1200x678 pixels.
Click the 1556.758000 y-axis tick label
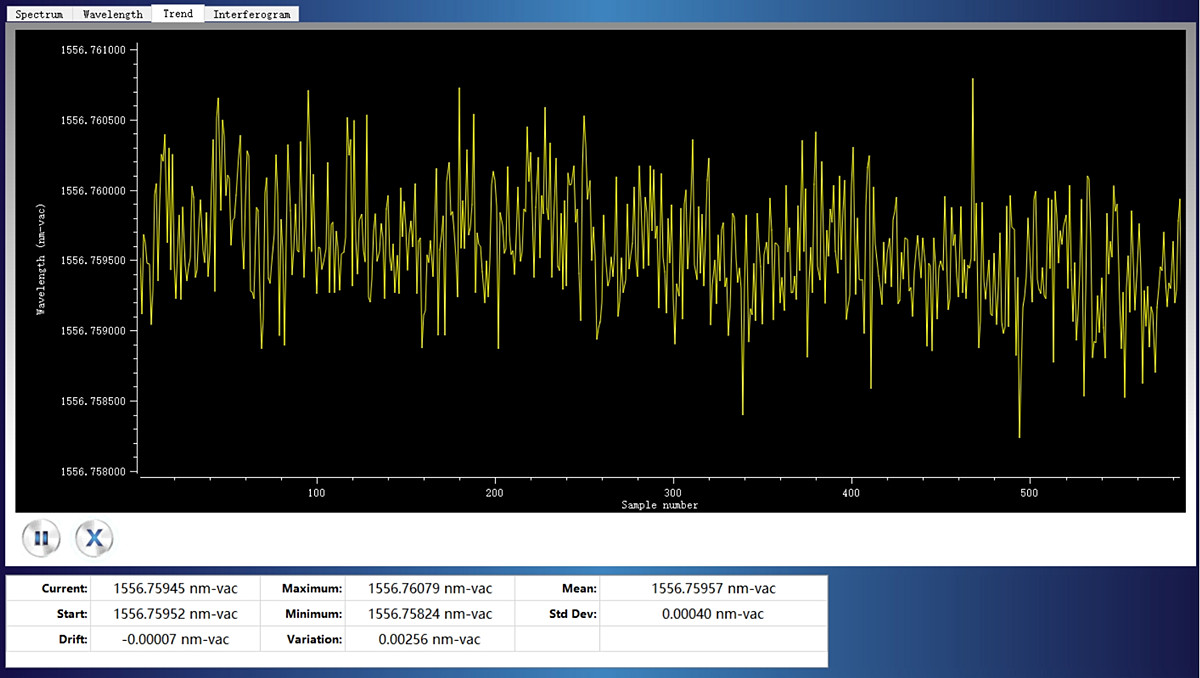pos(93,471)
